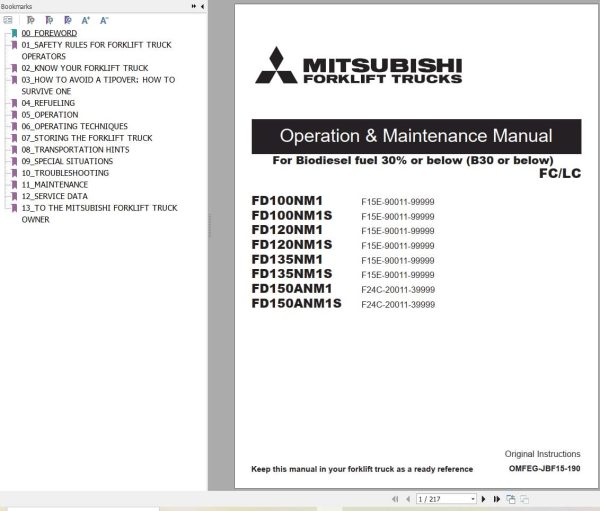Select the 05_OPERATION bookmark
600x511 pixels.
click(50, 115)
